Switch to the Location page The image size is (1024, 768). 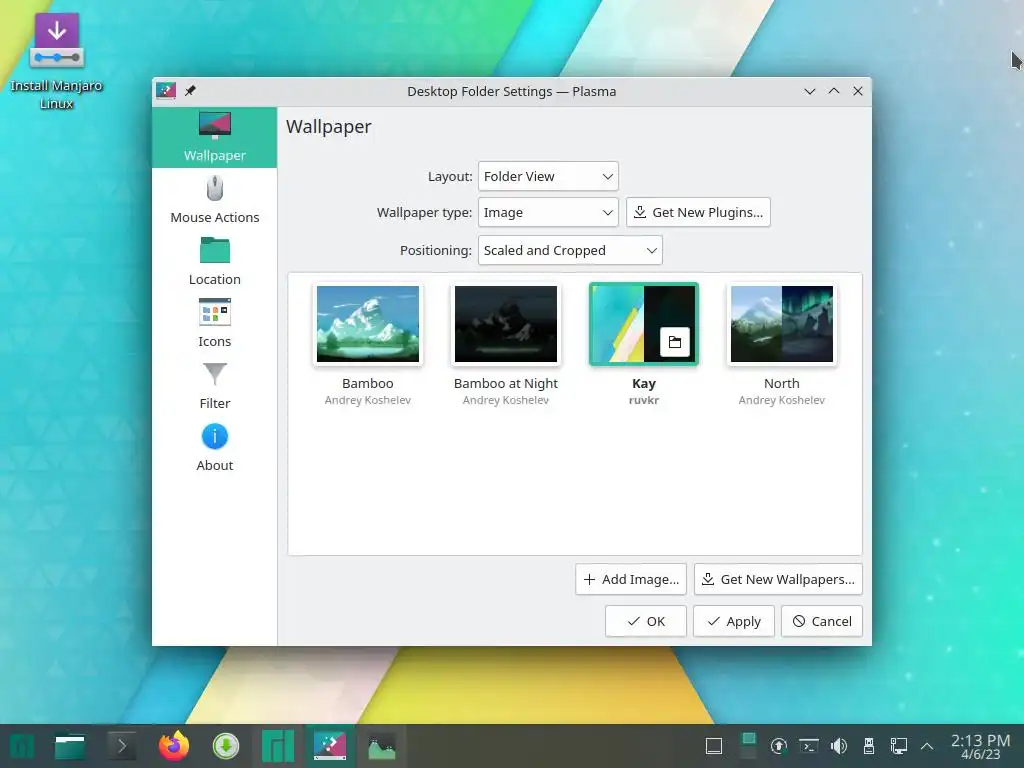tap(214, 262)
